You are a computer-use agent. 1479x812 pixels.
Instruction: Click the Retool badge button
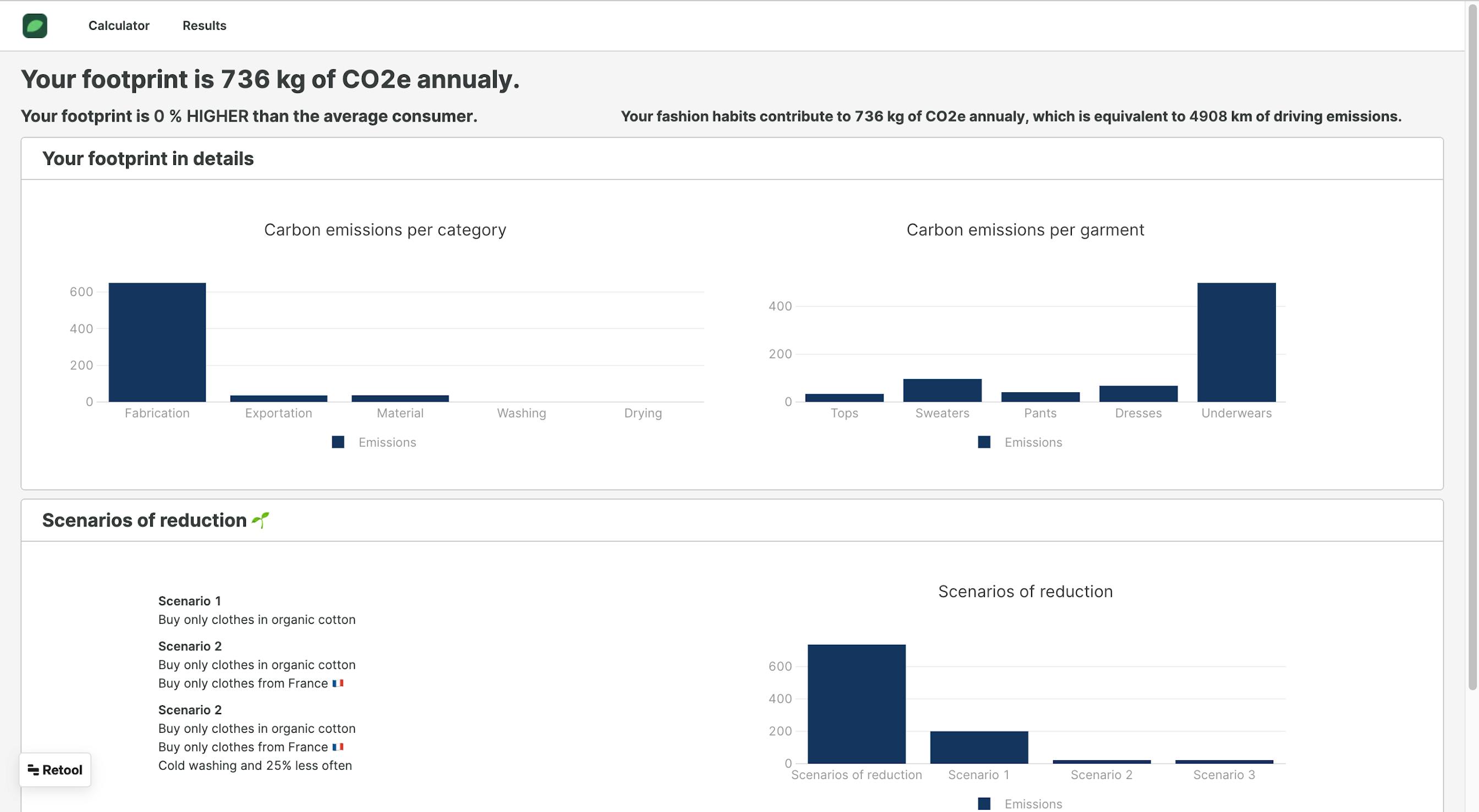click(x=55, y=770)
